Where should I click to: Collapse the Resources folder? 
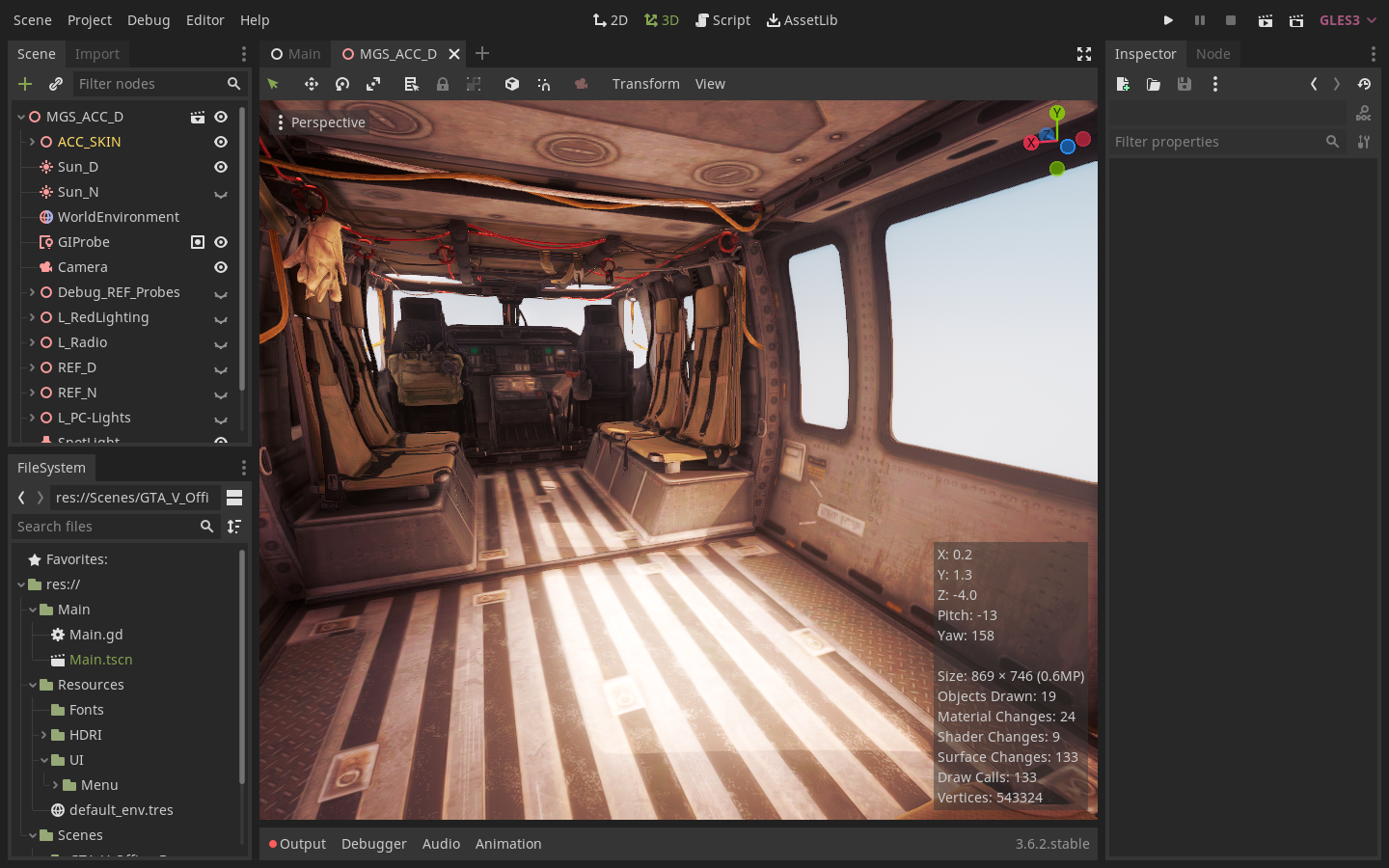coord(32,685)
